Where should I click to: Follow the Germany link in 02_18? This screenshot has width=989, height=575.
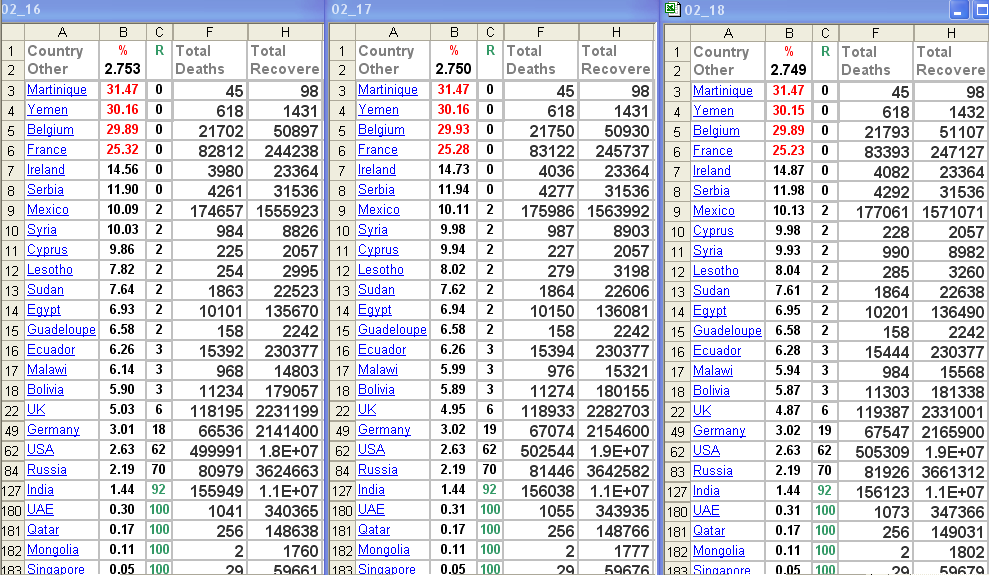(x=719, y=431)
